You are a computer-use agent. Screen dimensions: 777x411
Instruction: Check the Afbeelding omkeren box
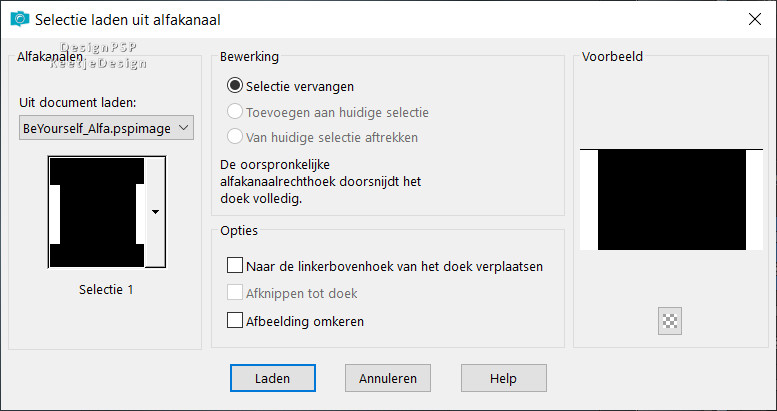tap(236, 322)
